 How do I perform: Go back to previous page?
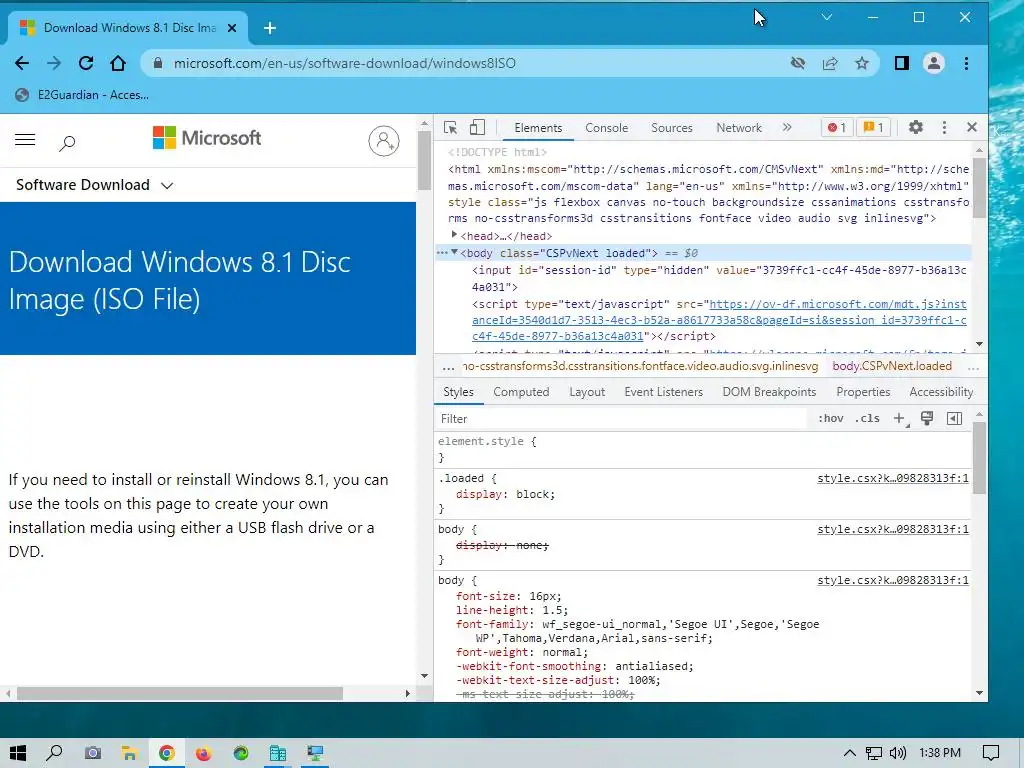22,63
